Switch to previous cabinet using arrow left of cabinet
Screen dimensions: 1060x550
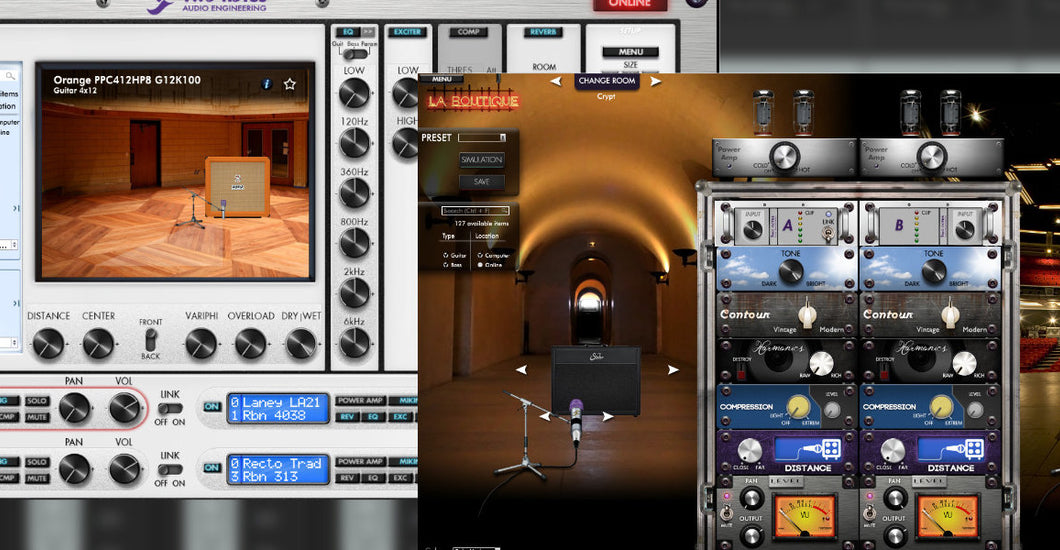(521, 370)
